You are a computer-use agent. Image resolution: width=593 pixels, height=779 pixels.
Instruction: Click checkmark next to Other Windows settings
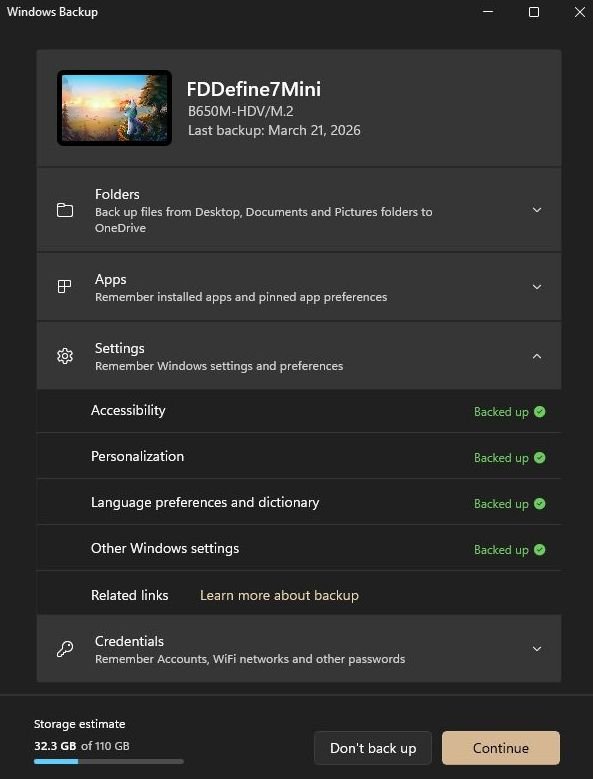pos(539,549)
